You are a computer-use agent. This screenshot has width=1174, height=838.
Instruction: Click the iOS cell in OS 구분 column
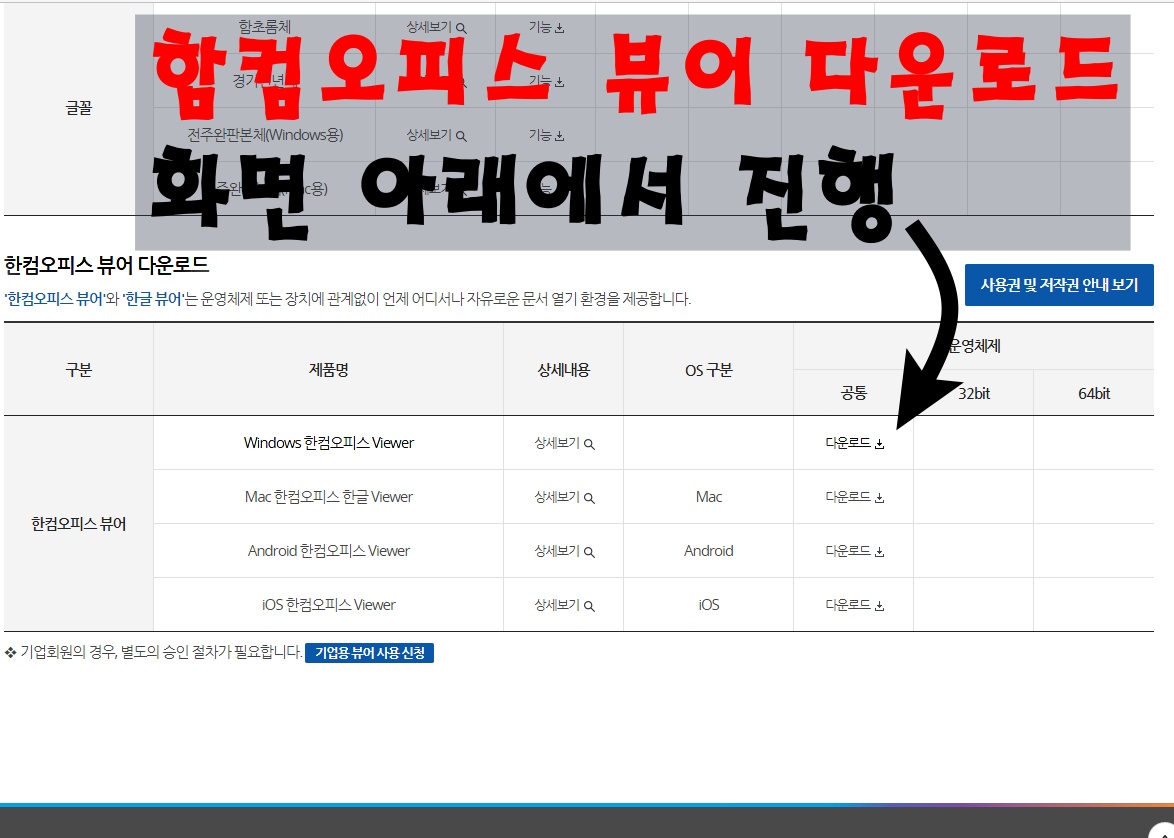[x=708, y=604]
